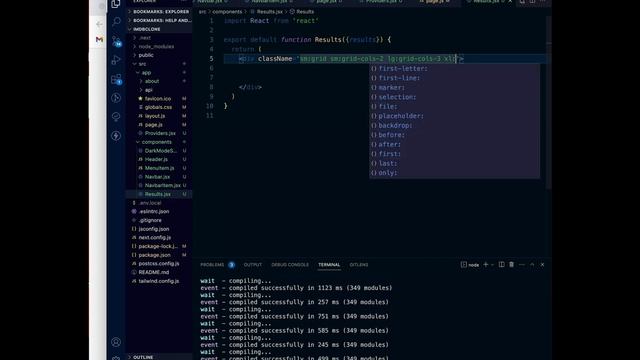Open Providers.jsx file

click(x=160, y=133)
